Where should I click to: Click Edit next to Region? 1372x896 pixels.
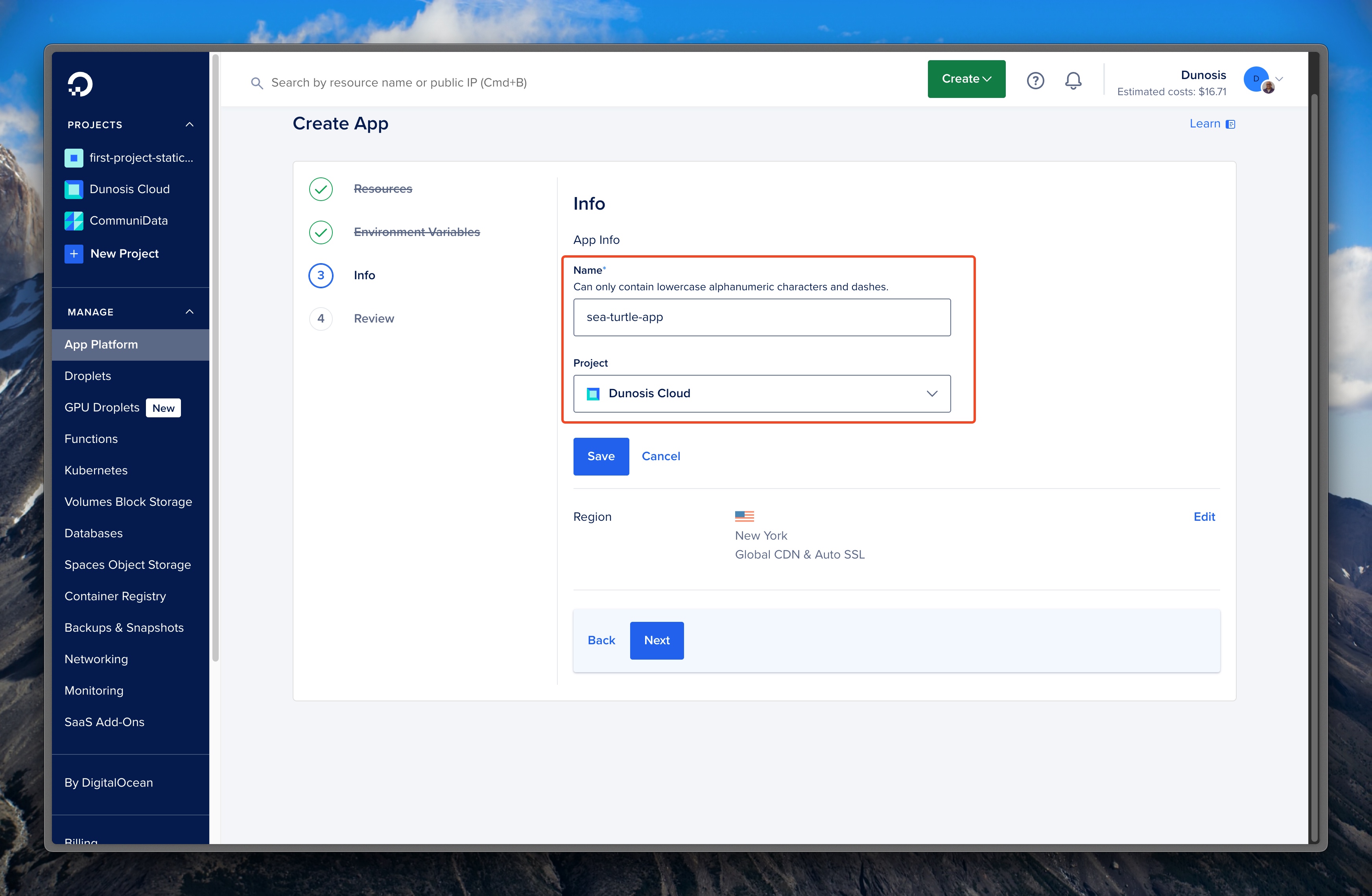click(1204, 517)
